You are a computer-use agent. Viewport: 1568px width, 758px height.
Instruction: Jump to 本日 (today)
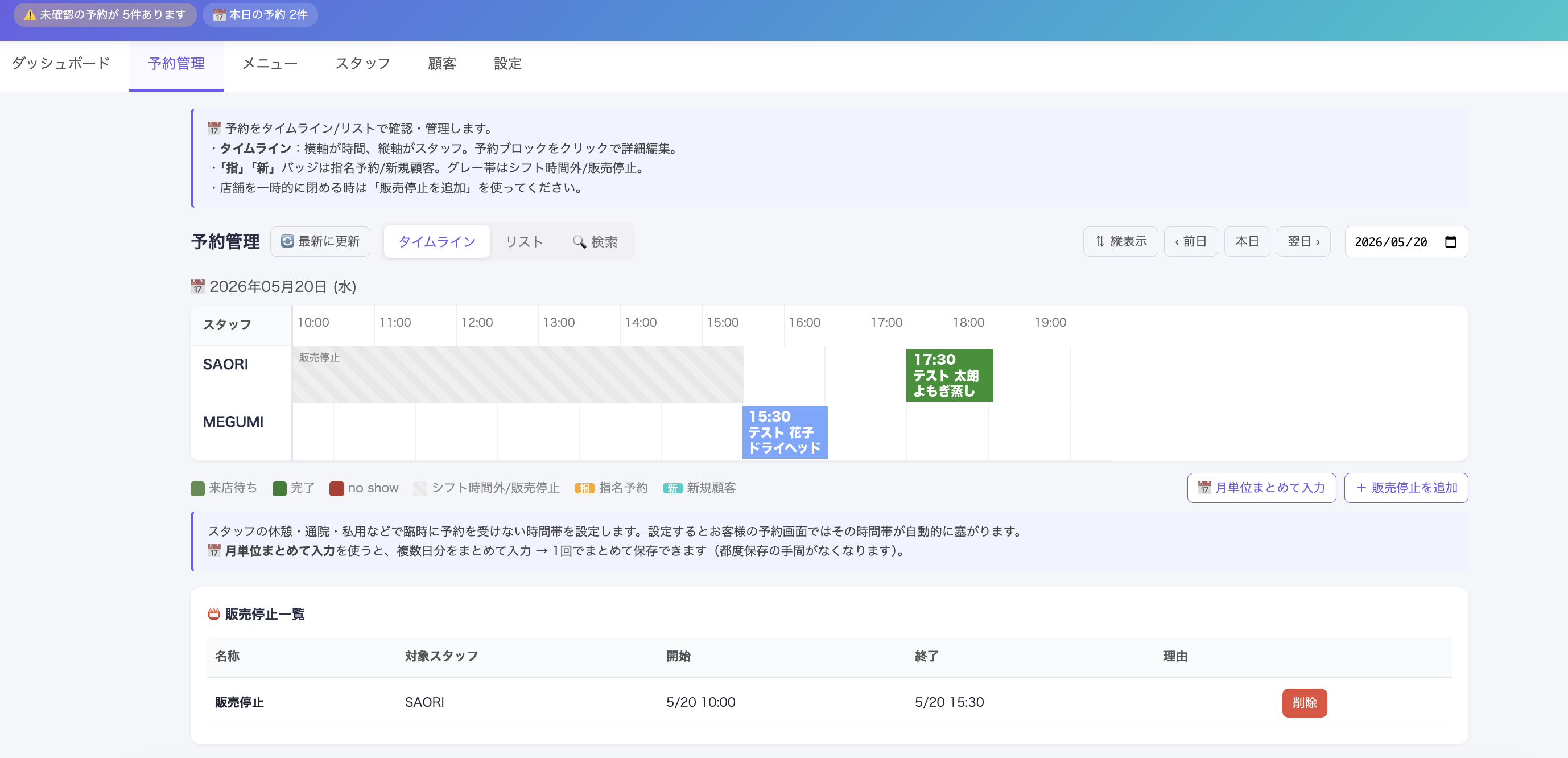[x=1247, y=241]
